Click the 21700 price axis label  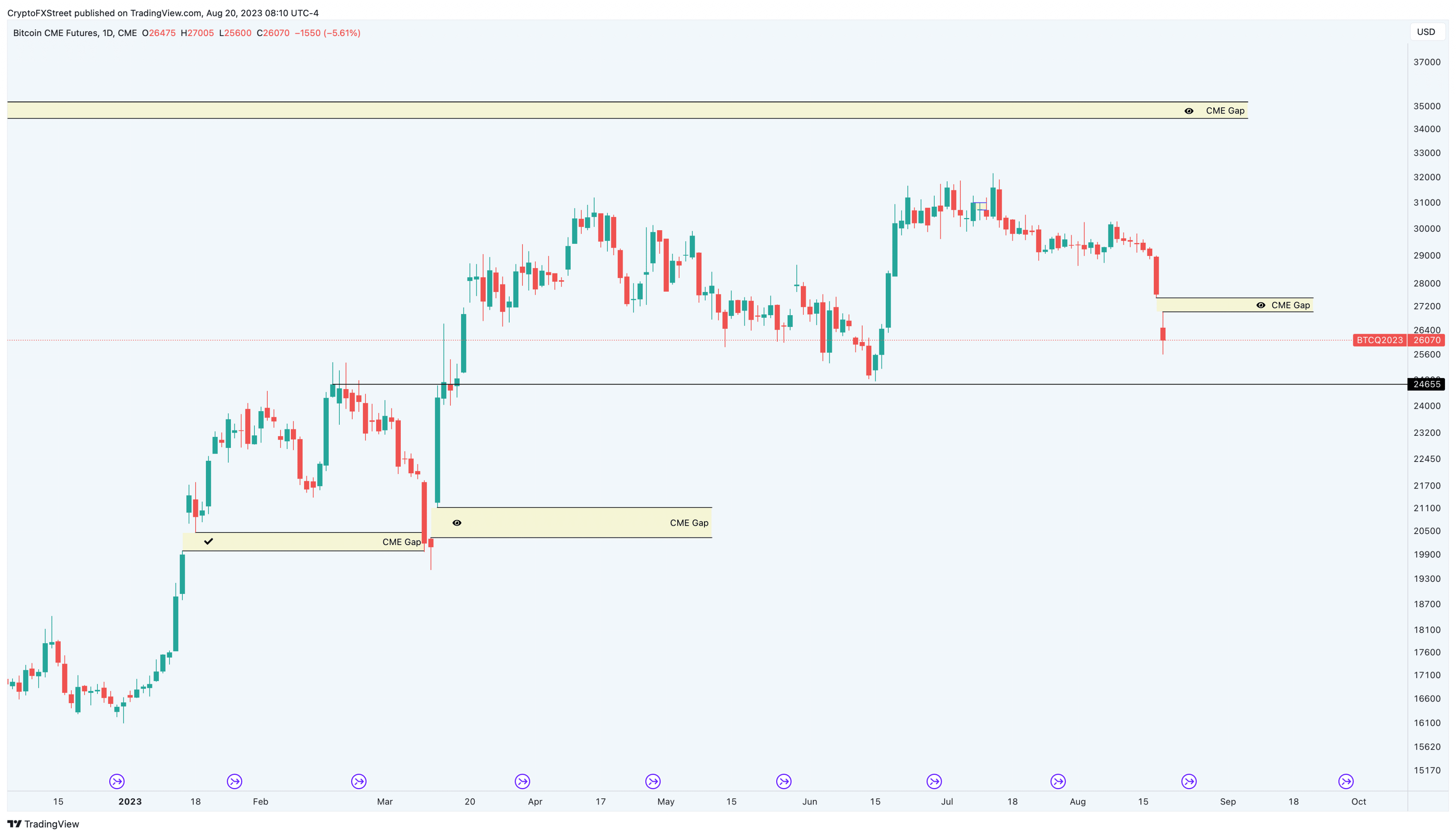tap(1427, 486)
